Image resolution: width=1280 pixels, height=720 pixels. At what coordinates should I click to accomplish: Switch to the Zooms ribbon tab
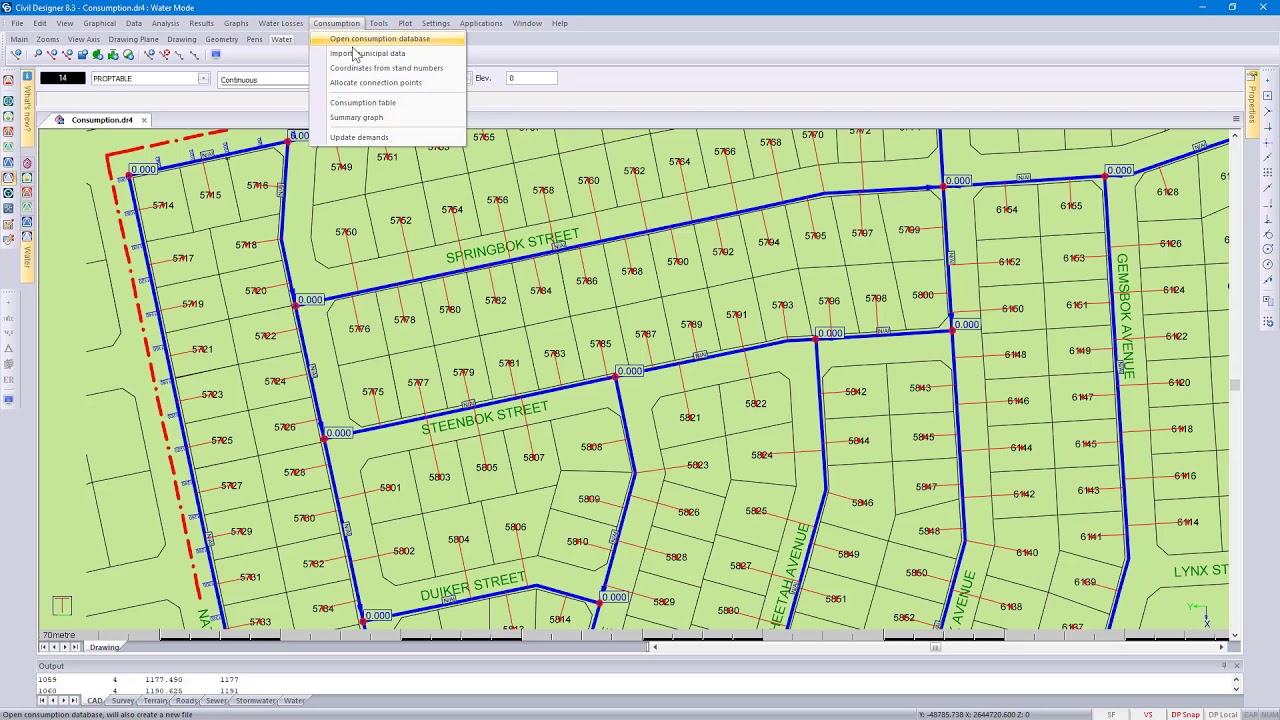coord(47,39)
